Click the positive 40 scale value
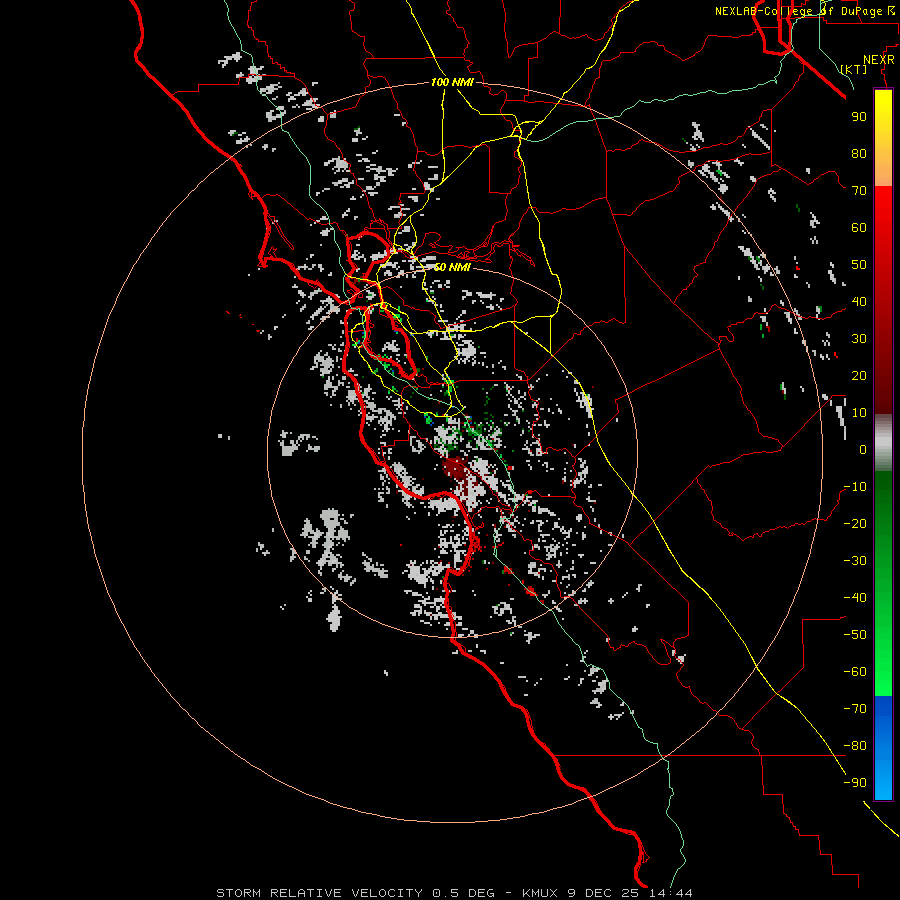 point(859,301)
